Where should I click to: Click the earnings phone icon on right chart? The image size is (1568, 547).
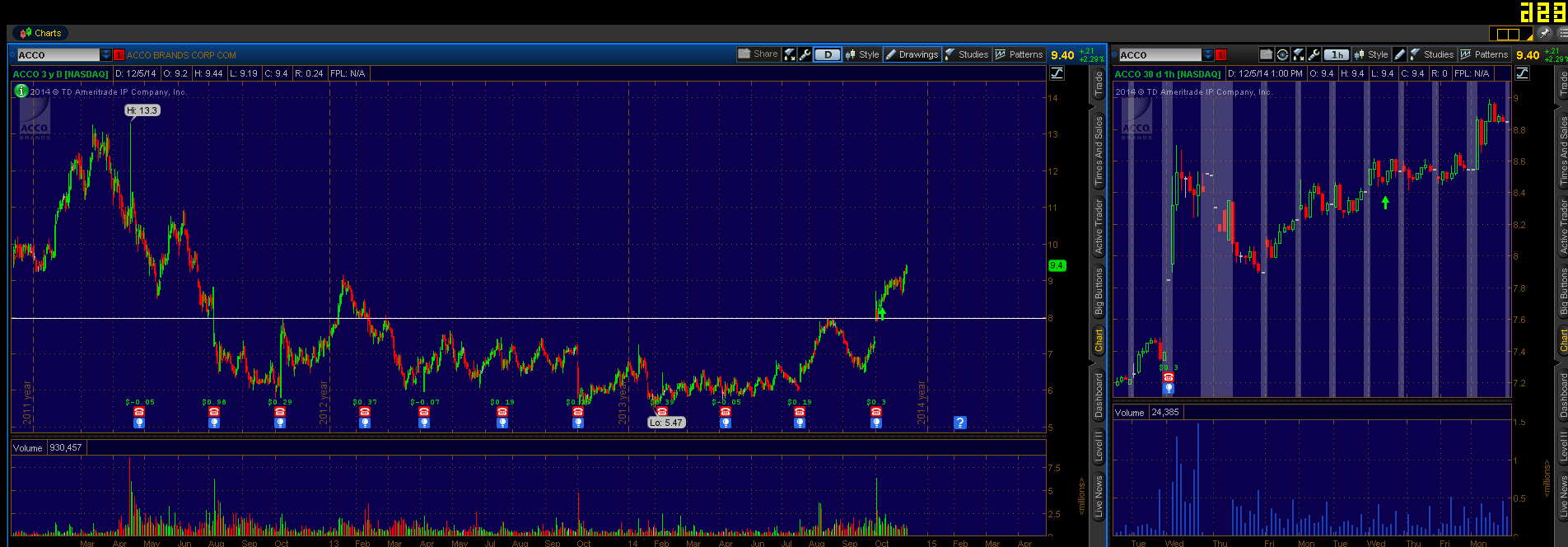(x=1168, y=377)
